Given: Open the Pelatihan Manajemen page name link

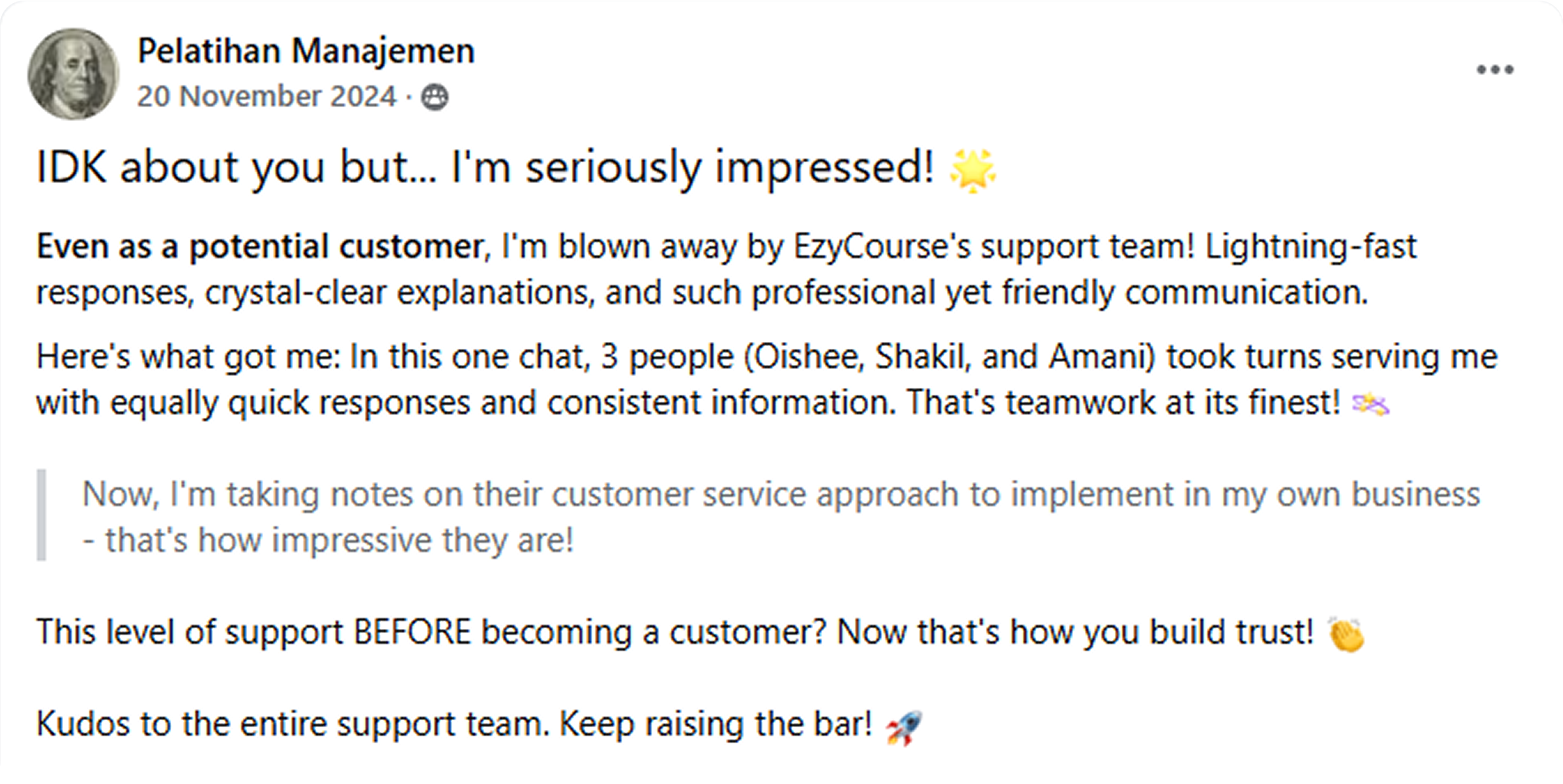Looking at the screenshot, I should click(305, 51).
